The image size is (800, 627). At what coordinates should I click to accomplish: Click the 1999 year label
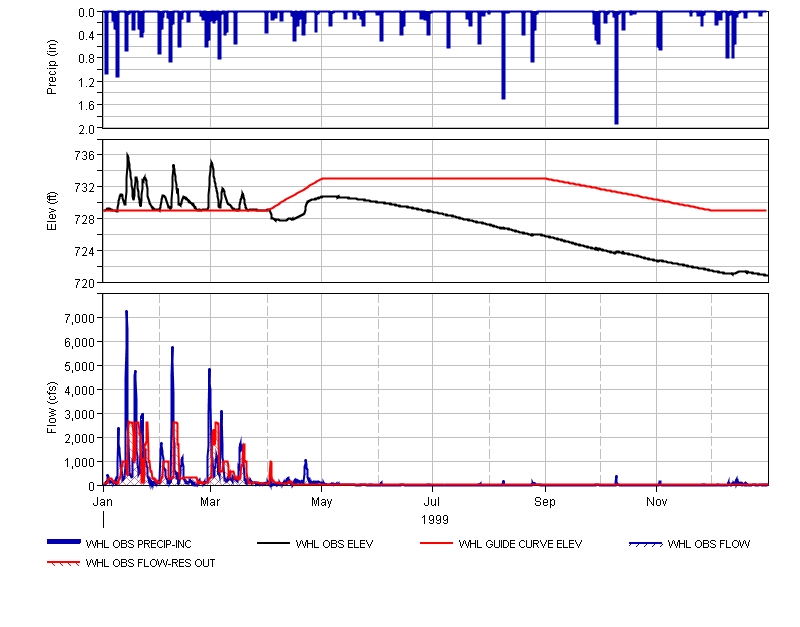[435, 519]
